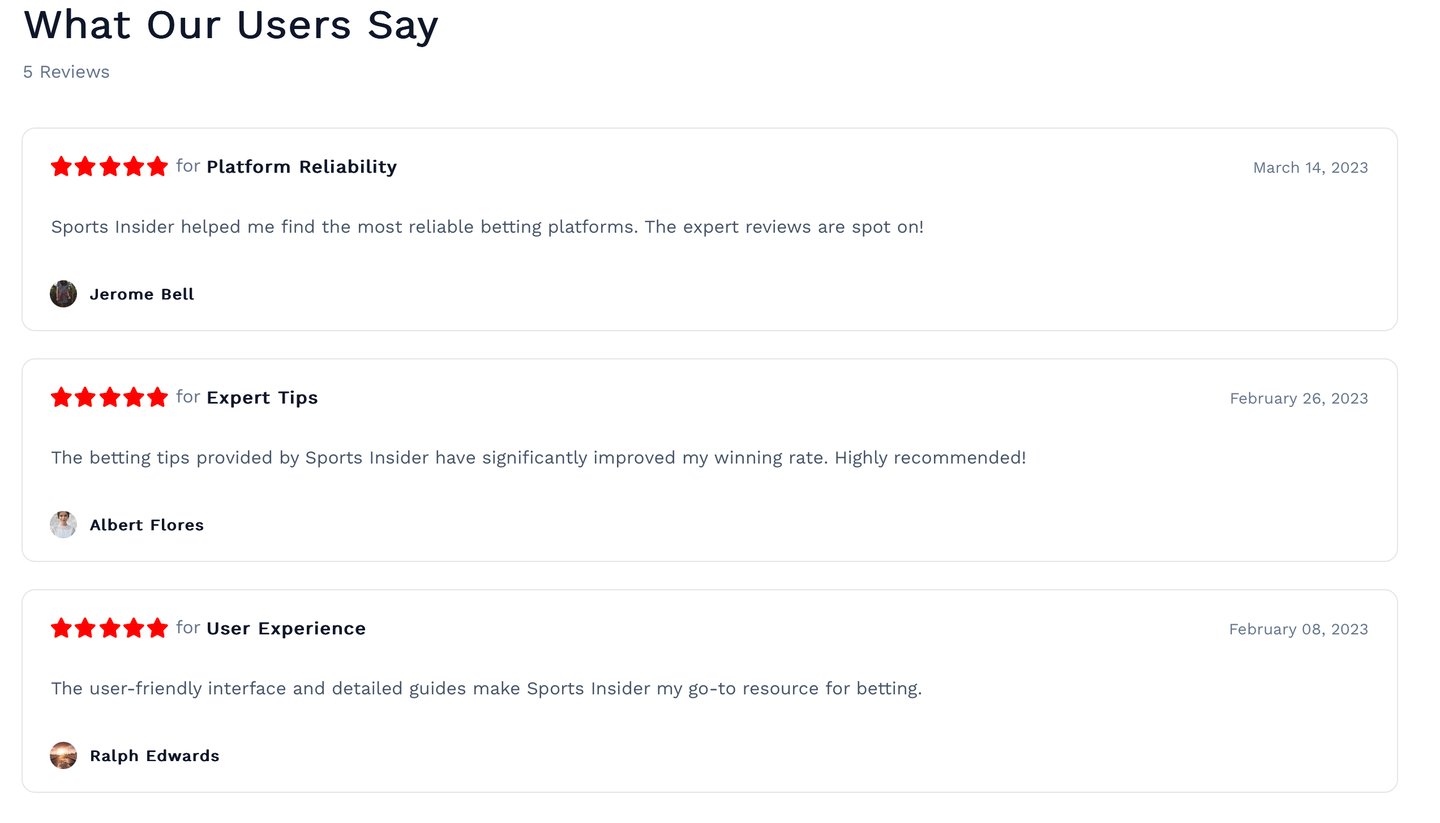Click Jerome Bell's avatar photo

pos(63,294)
